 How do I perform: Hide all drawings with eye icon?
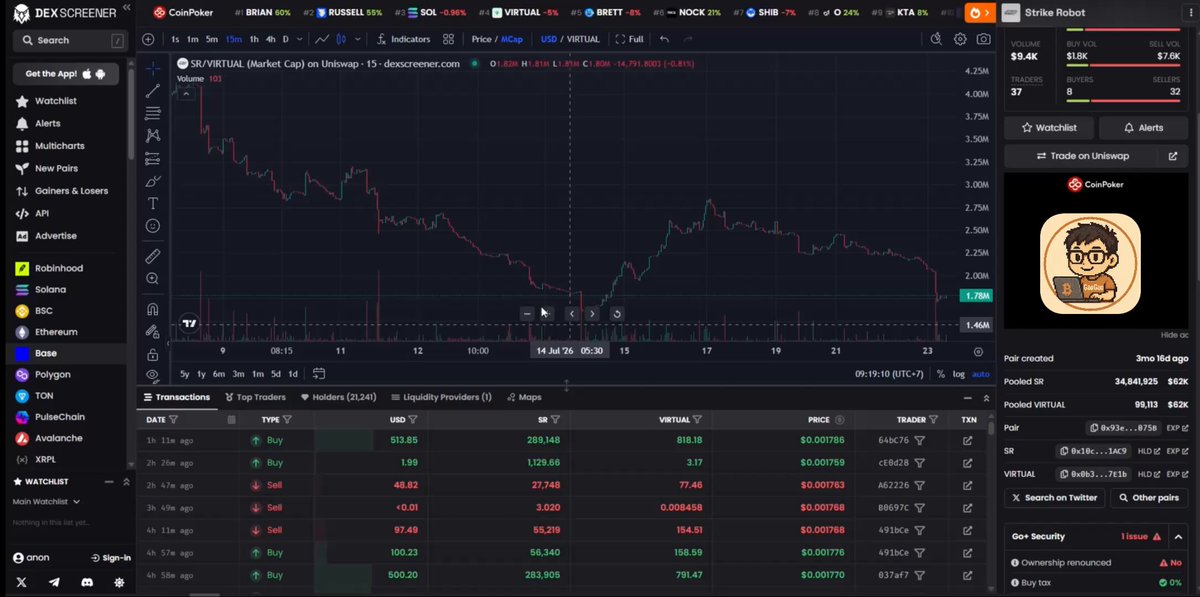(153, 375)
